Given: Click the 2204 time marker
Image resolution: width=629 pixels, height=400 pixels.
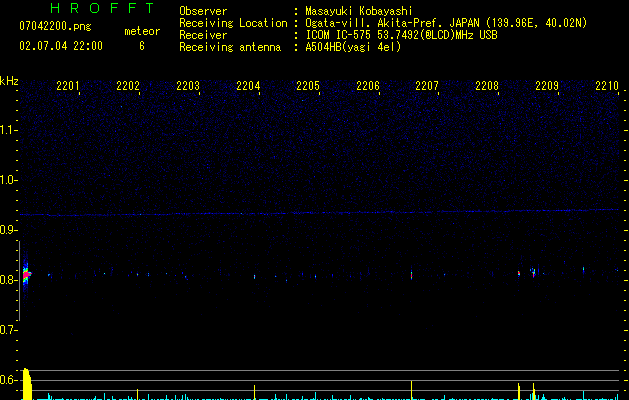Looking at the screenshot, I should tap(248, 86).
